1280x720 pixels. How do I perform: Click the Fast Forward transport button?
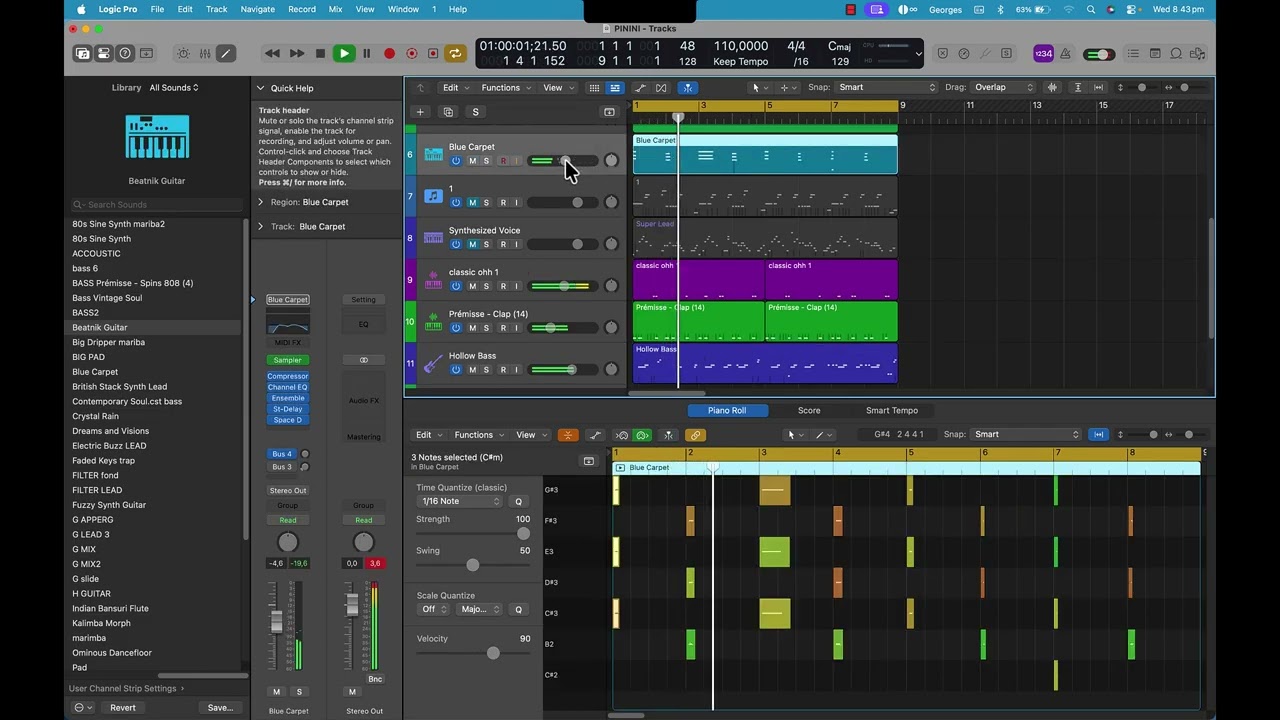[x=297, y=54]
